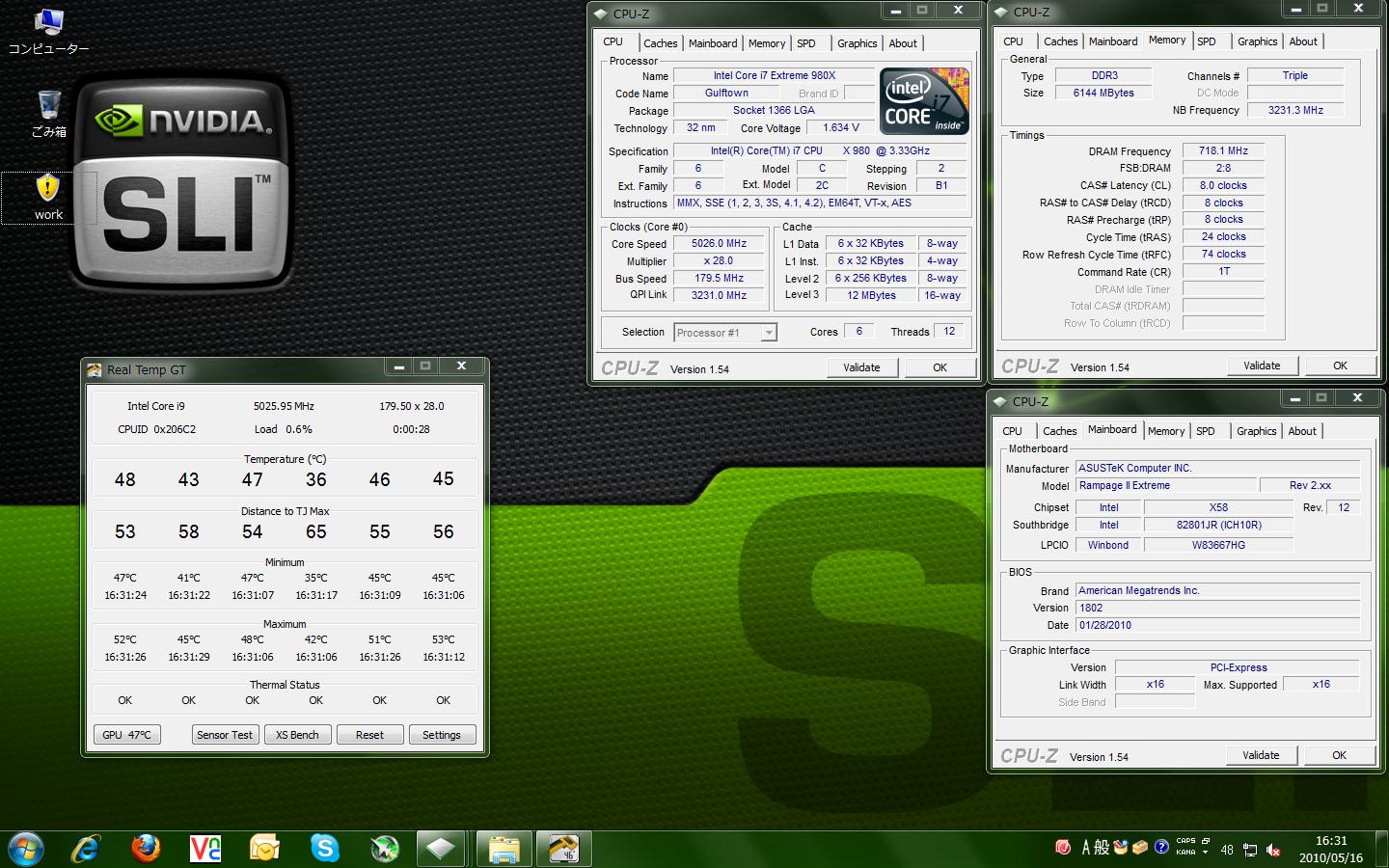Screen dimensions: 1389x868
Task: Switch to the Caches tab in CPU-Z CPU window
Action: (660, 43)
